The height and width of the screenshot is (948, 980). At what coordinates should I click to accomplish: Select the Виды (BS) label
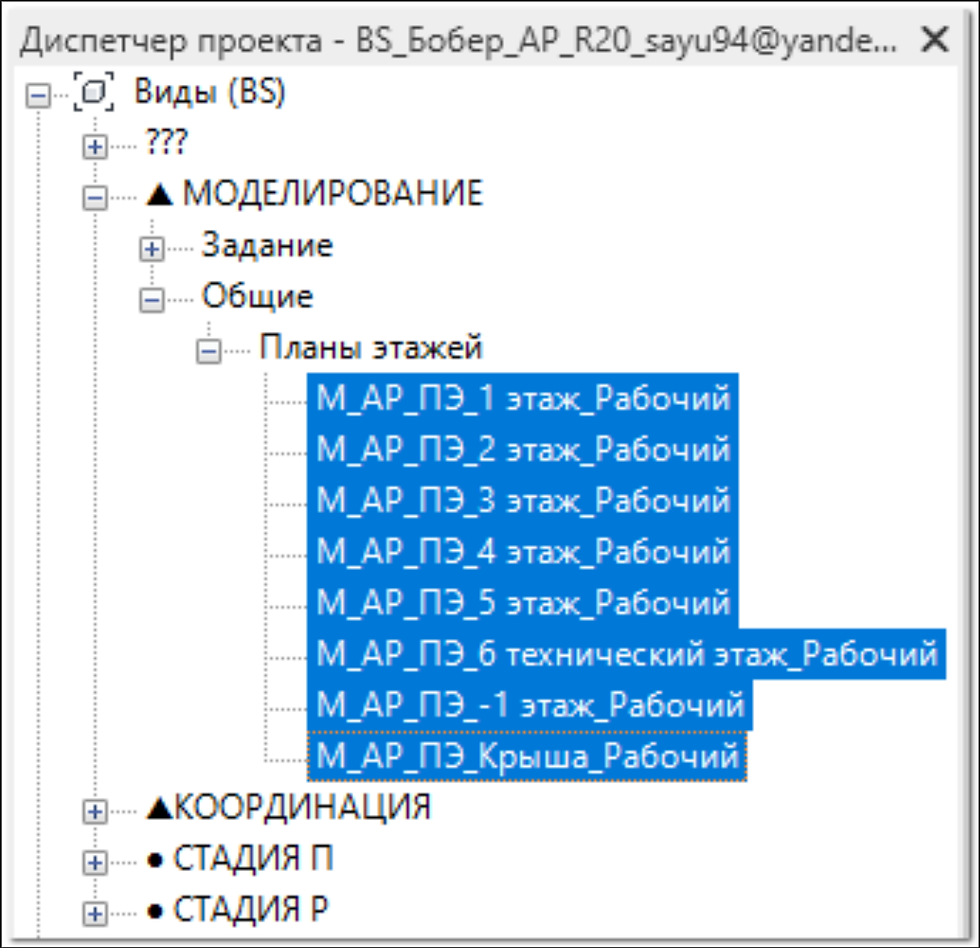click(210, 92)
